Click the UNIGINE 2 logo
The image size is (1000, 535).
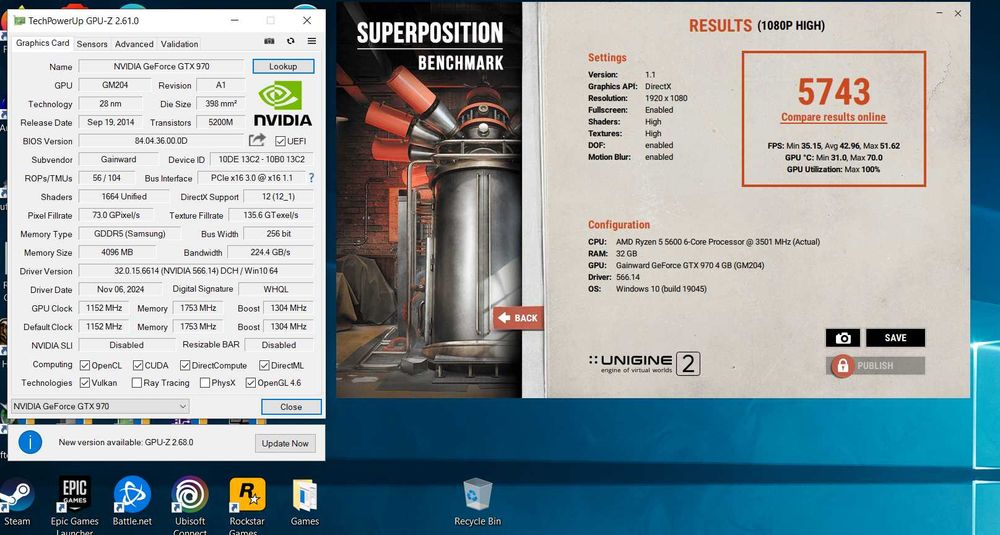[x=644, y=363]
